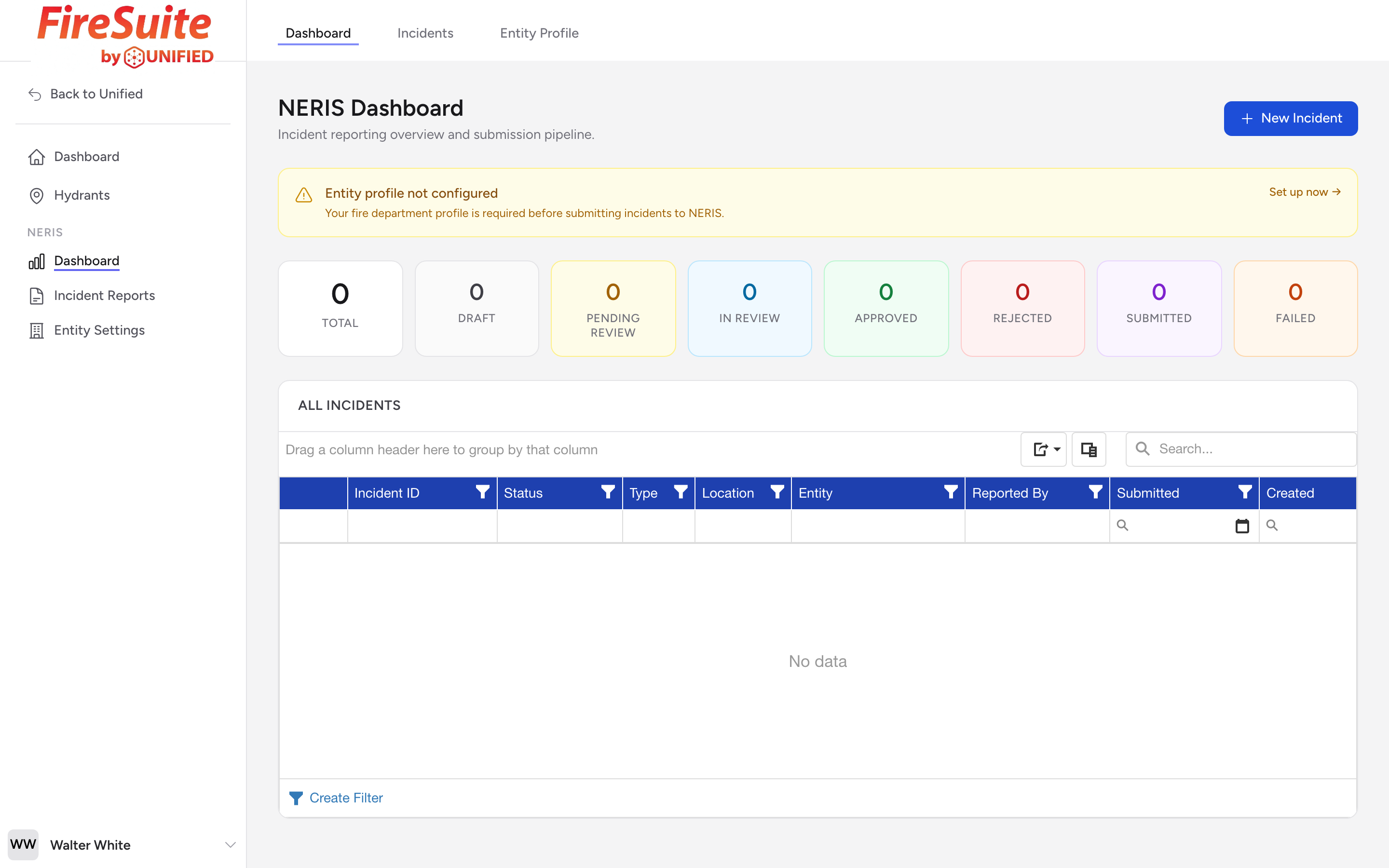Click the Submitted filter row search icon
This screenshot has height=868, width=1389.
tap(1123, 525)
